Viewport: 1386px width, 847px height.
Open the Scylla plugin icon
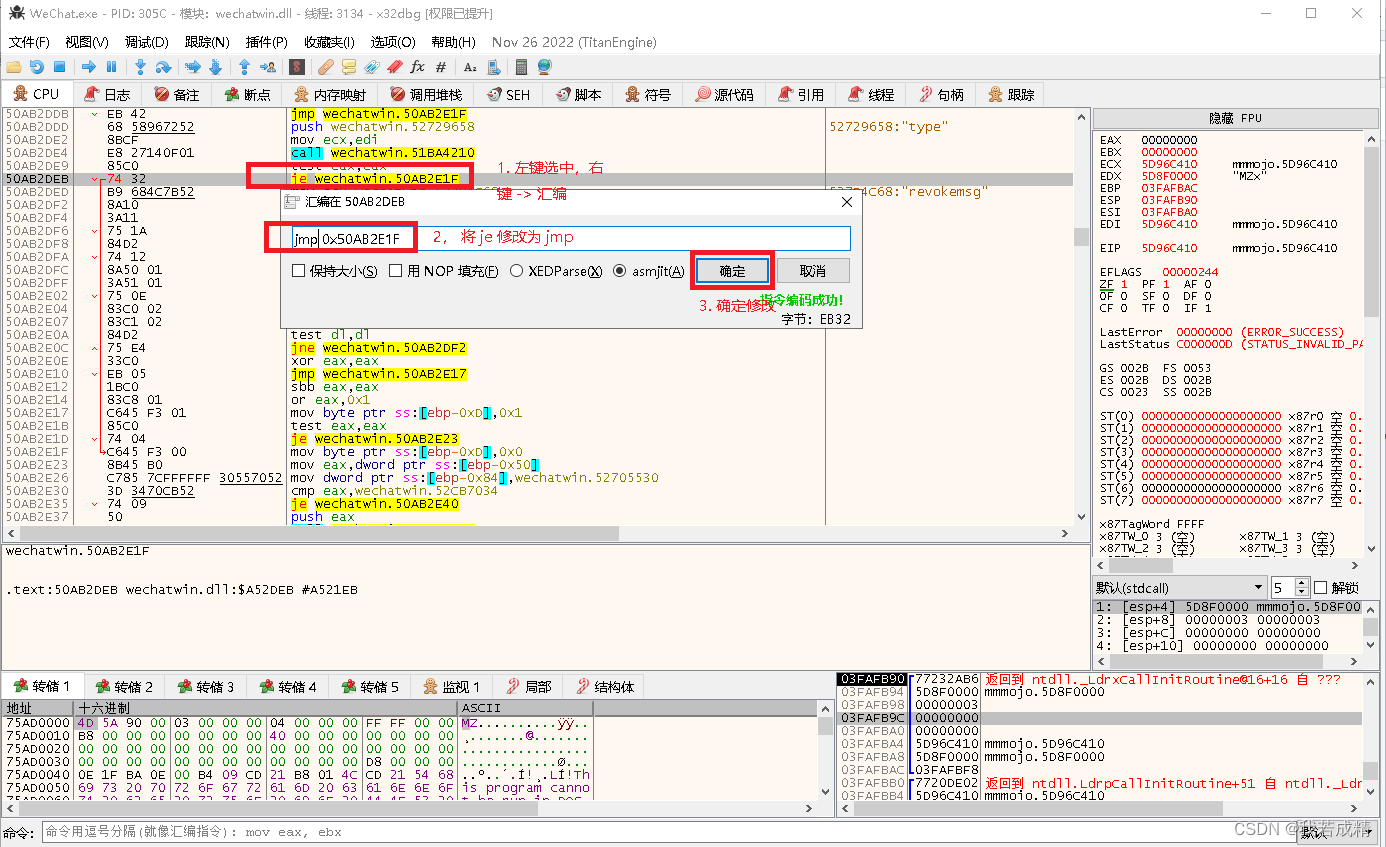[x=296, y=67]
